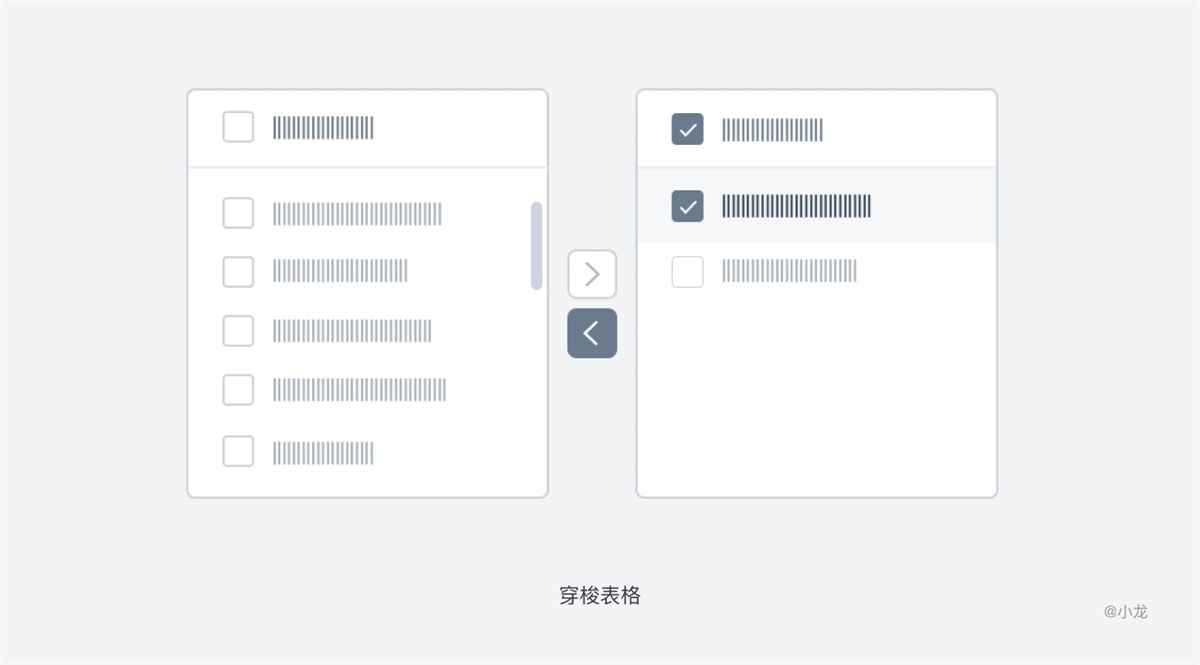Click the highlighted dark item label in right panel
This screenshot has height=665, width=1200.
[796, 206]
